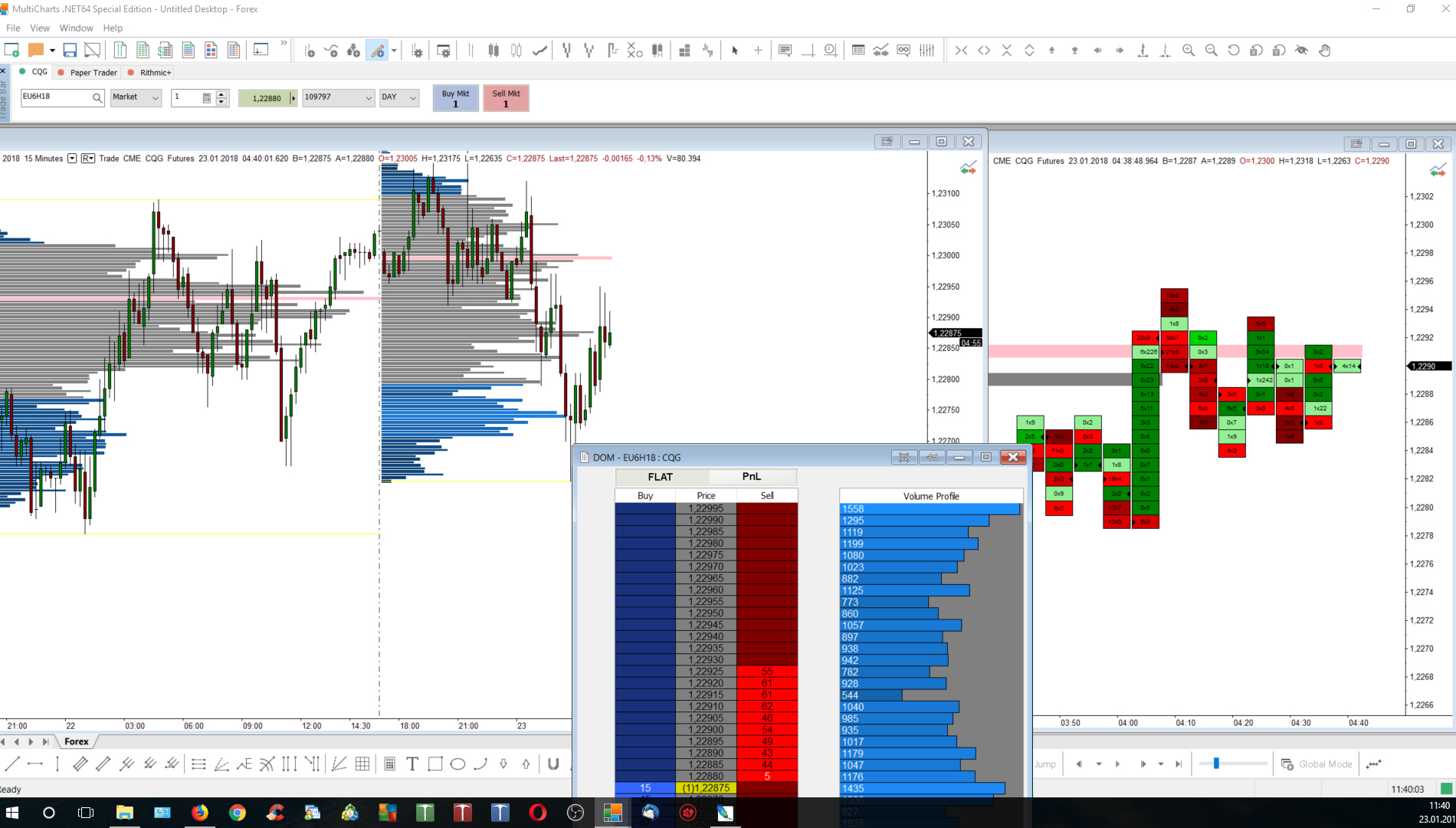Select the Ellipse drawing tool

pos(457,764)
